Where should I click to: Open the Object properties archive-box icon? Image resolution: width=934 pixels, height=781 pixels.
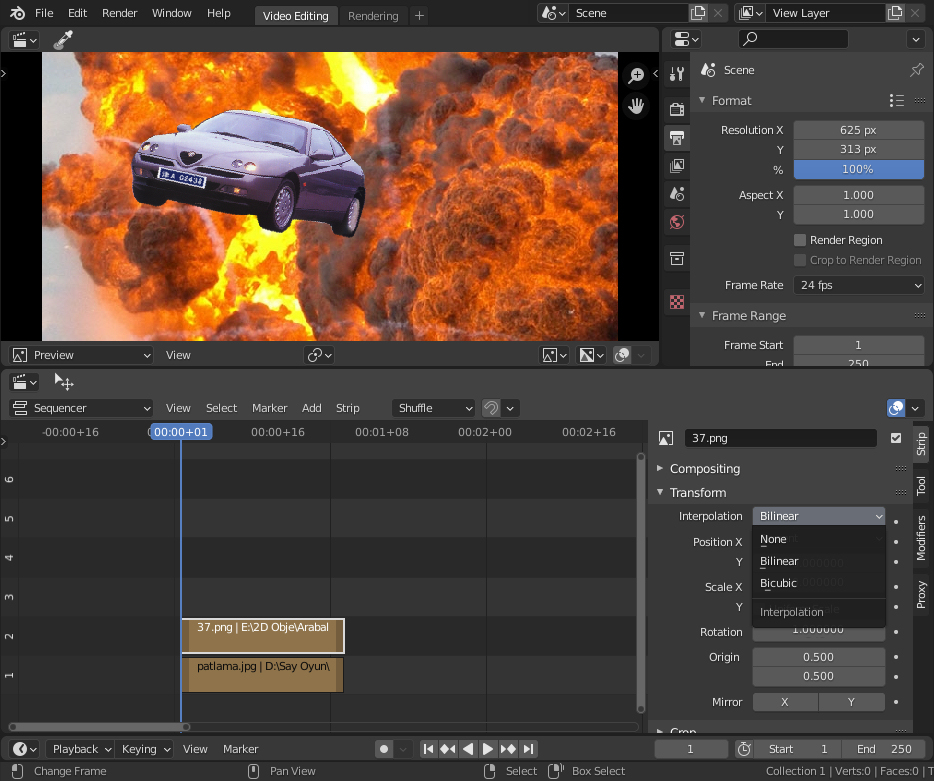(x=677, y=258)
